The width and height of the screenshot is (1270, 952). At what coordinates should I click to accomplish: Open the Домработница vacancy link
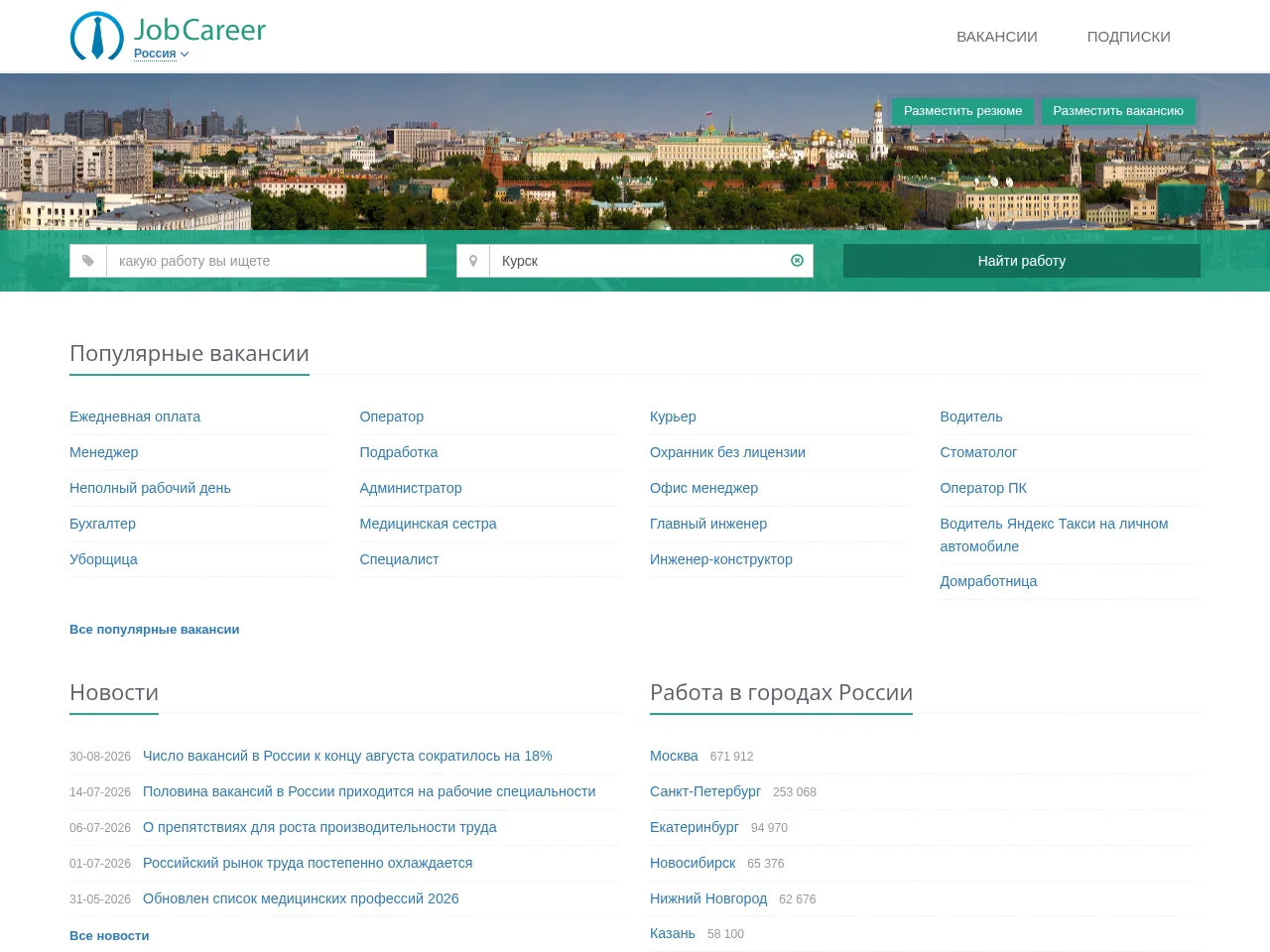988,581
